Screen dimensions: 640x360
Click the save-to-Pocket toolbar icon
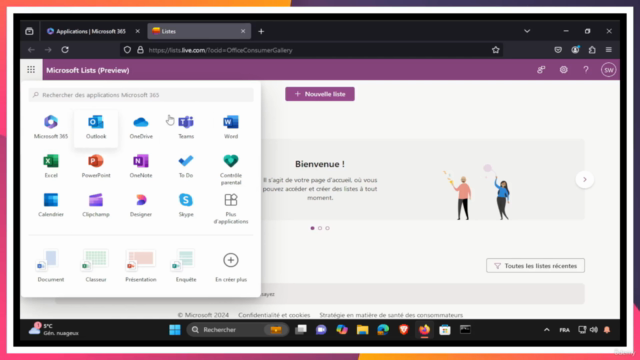point(558,50)
